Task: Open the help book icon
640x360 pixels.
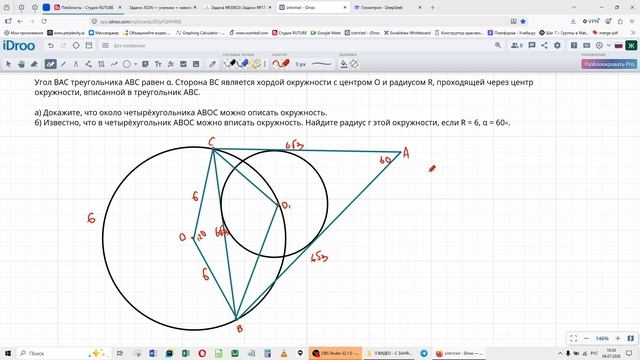Action: [574, 45]
